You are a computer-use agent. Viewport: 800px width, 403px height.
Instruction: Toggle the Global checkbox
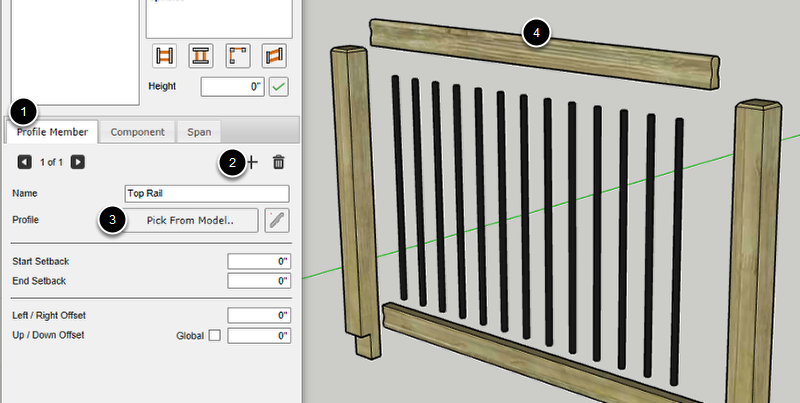coord(214,335)
